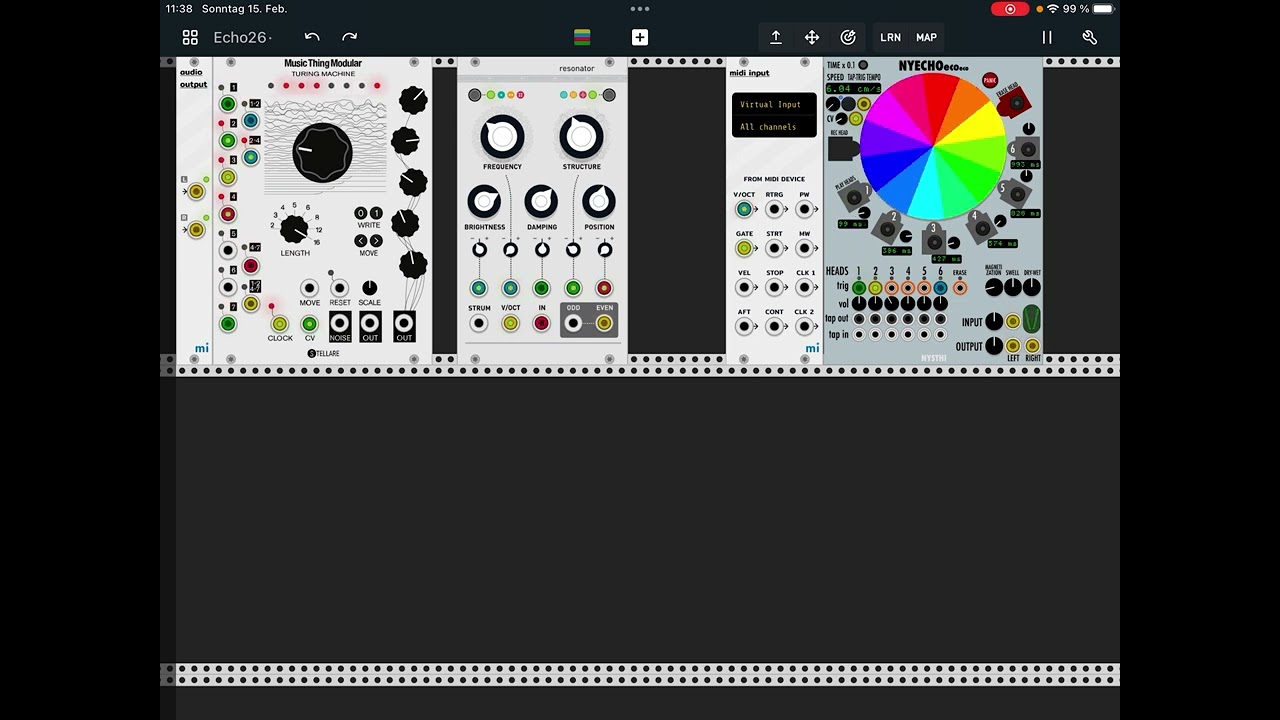Pause the audio engine
This screenshot has width=1280, height=720.
1047,37
